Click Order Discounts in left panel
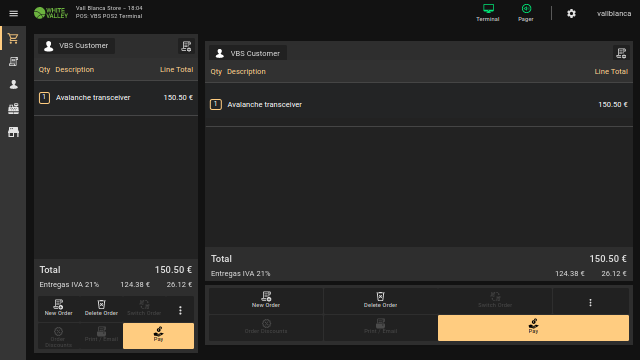This screenshot has width=640, height=360. pyautogui.click(x=58, y=336)
